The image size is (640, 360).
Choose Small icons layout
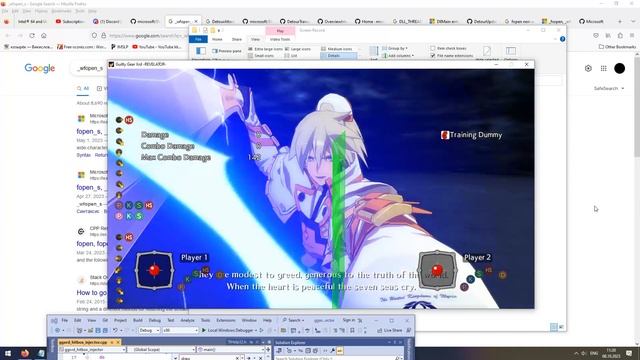[x=261, y=56]
